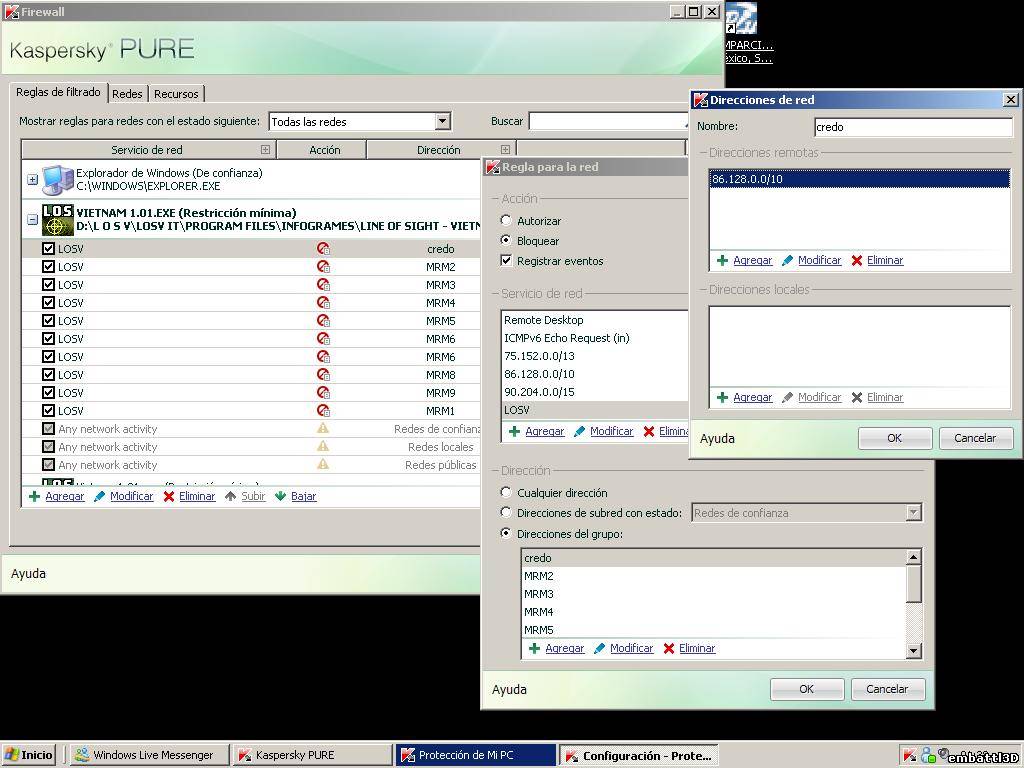This screenshot has height=768, width=1024.
Task: Expand the Explorador de Windows tree node
Action: click(x=33, y=179)
